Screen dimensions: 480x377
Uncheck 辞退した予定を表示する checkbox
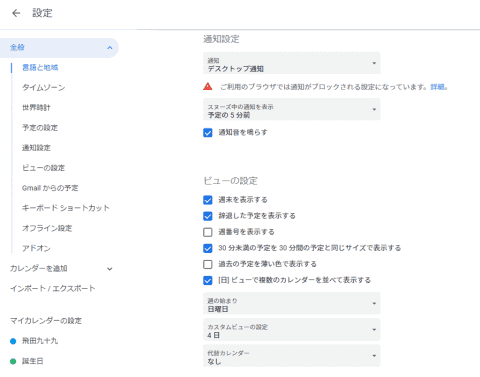pos(208,216)
